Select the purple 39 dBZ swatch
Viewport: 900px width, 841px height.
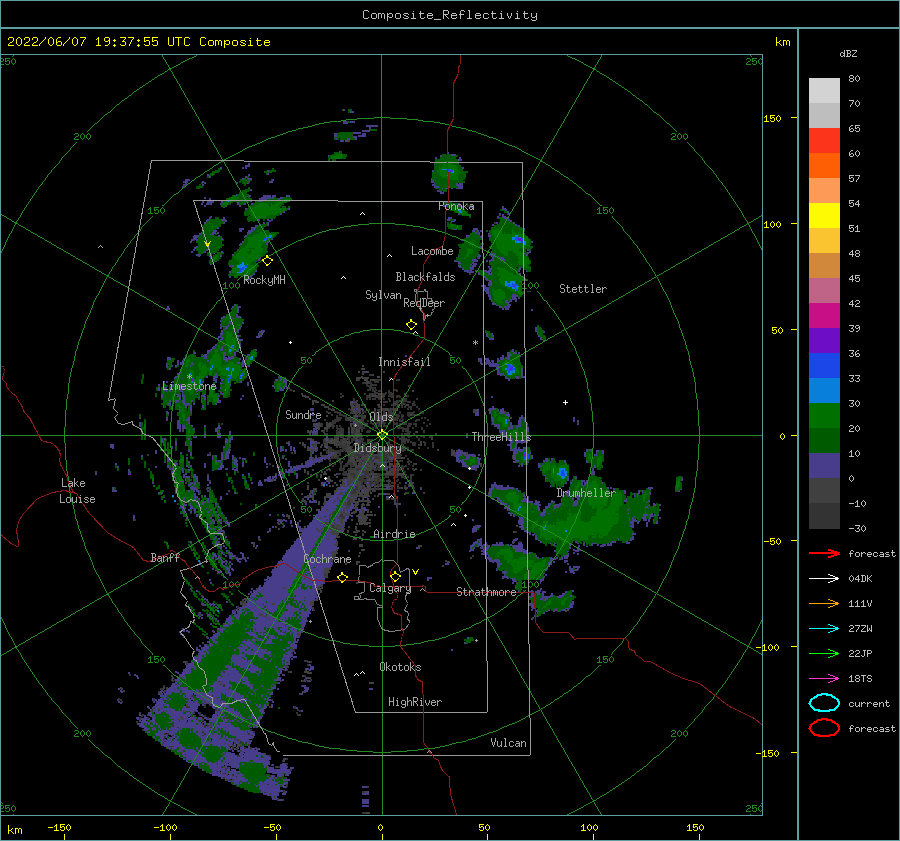(824, 340)
